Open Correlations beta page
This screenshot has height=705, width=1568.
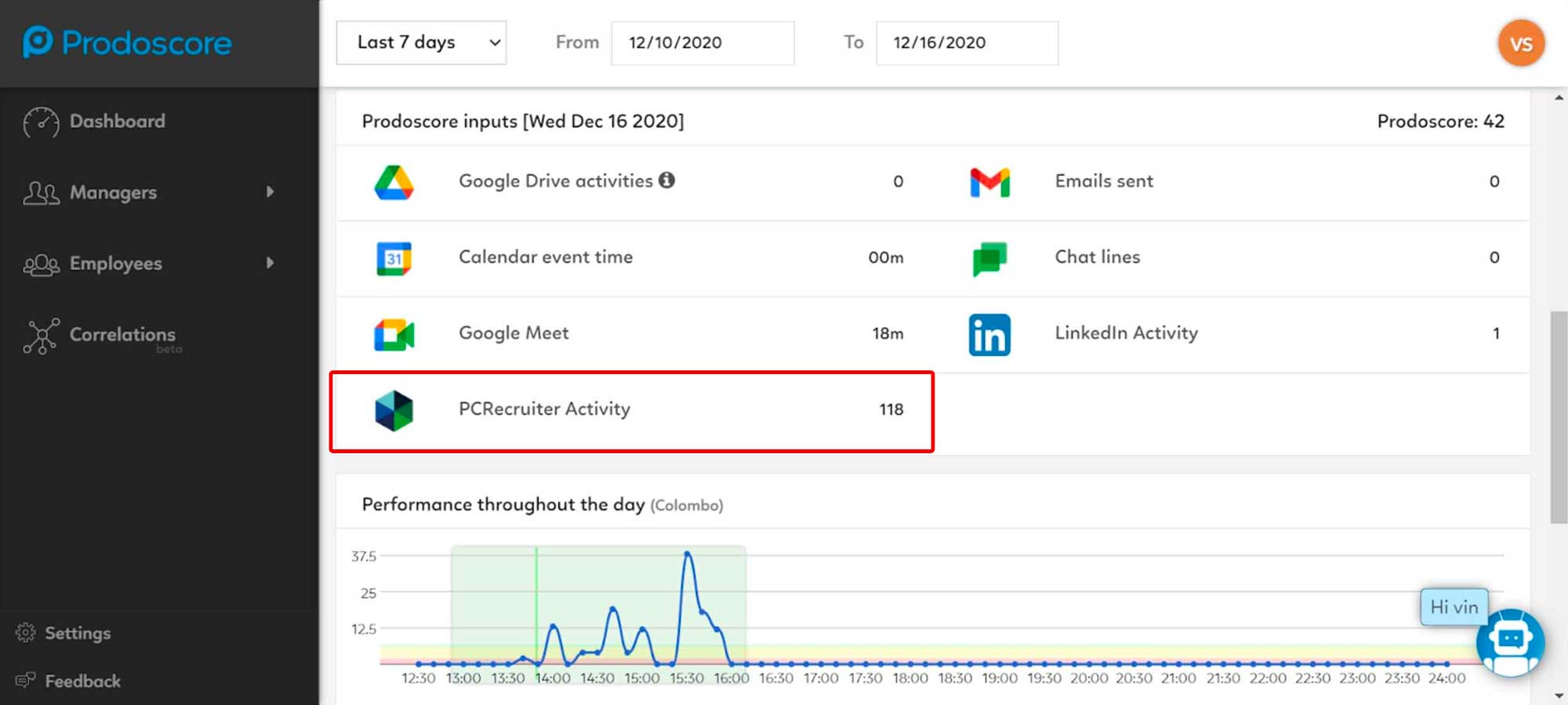click(122, 336)
